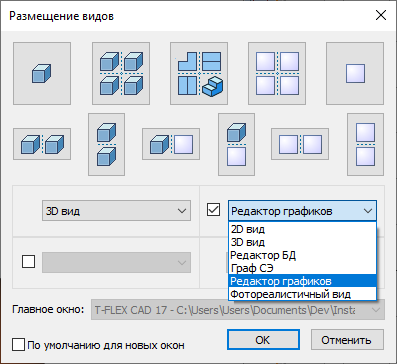Image resolution: width=397 pixels, height=364 pixels.
Task: Choose the four 3D views layout
Action: coord(121,73)
